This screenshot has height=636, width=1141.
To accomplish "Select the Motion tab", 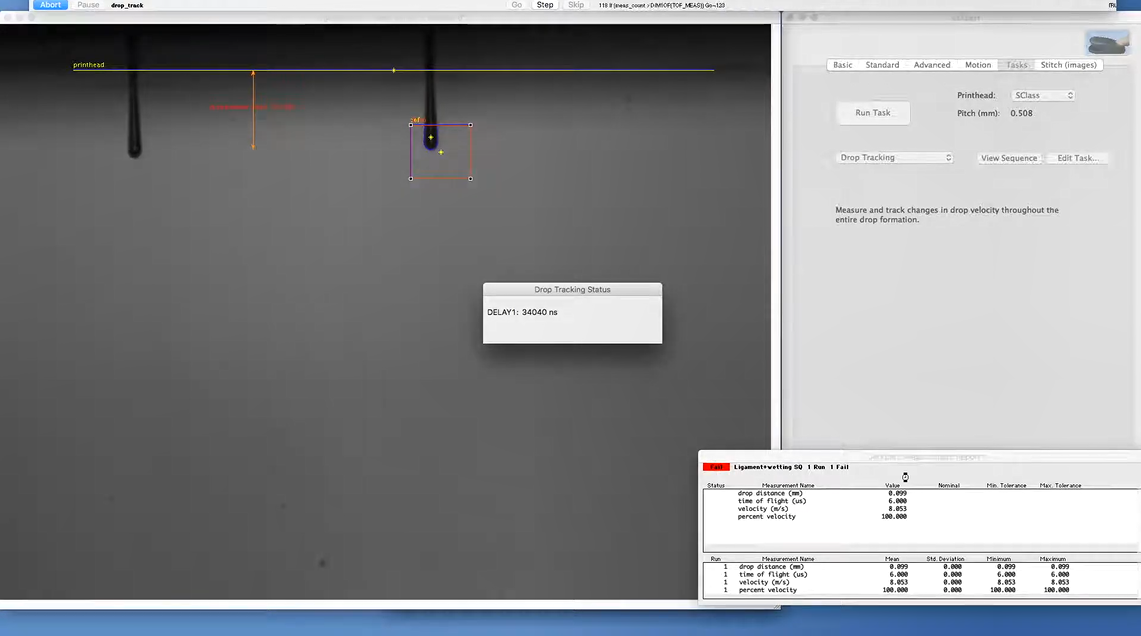I will point(978,65).
